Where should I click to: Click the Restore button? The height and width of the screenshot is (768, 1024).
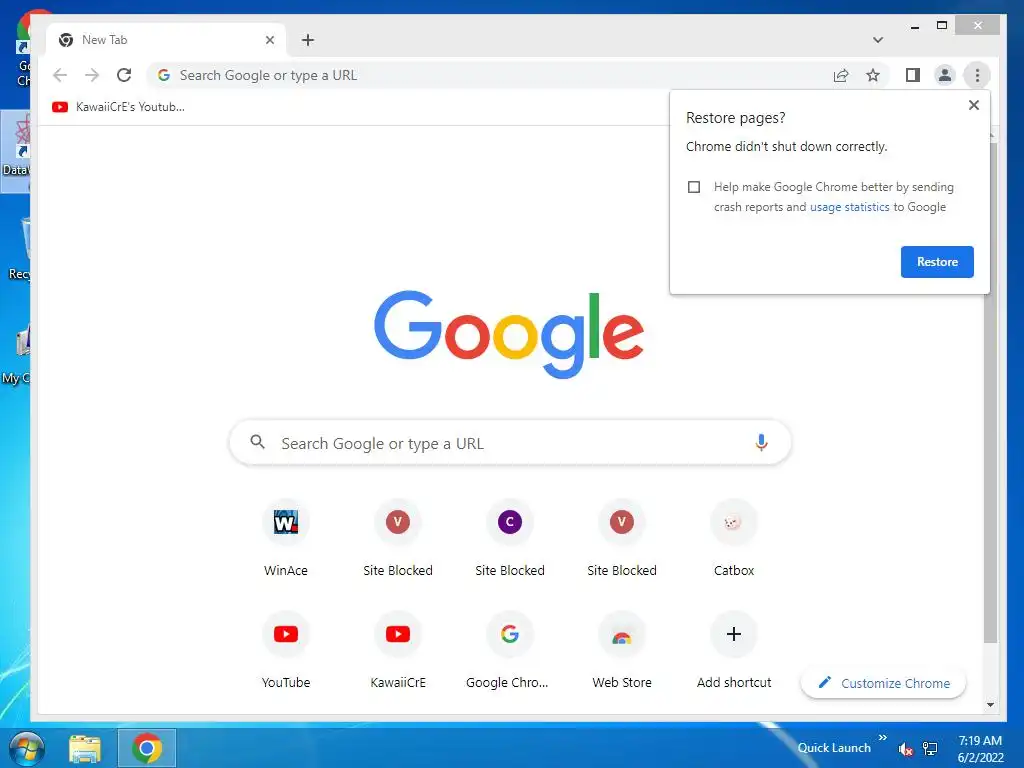point(937,262)
